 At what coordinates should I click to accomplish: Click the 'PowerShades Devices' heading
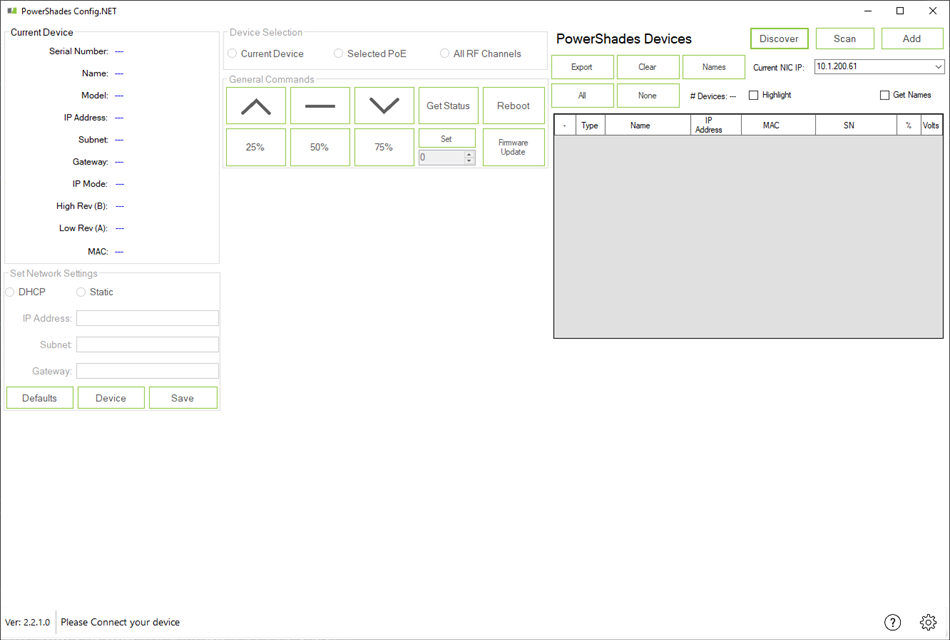[x=624, y=39]
